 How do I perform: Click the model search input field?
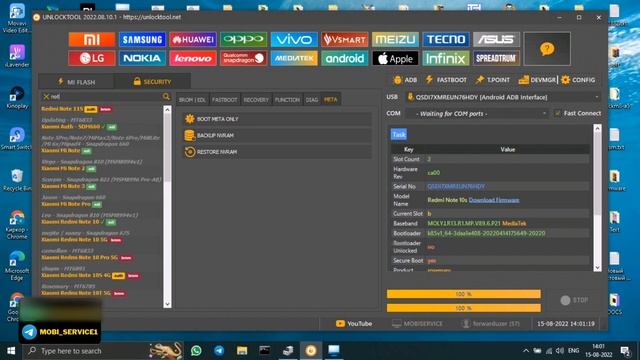[x=106, y=97]
